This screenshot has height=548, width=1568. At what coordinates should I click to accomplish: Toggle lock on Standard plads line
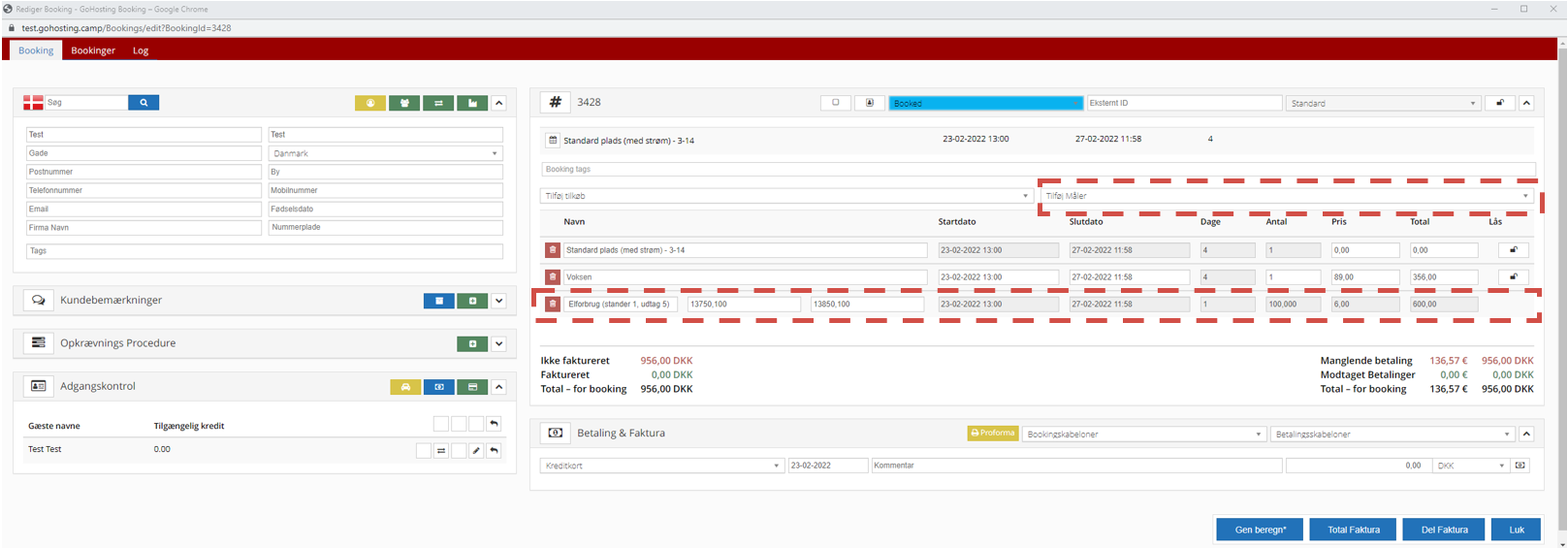click(1513, 250)
